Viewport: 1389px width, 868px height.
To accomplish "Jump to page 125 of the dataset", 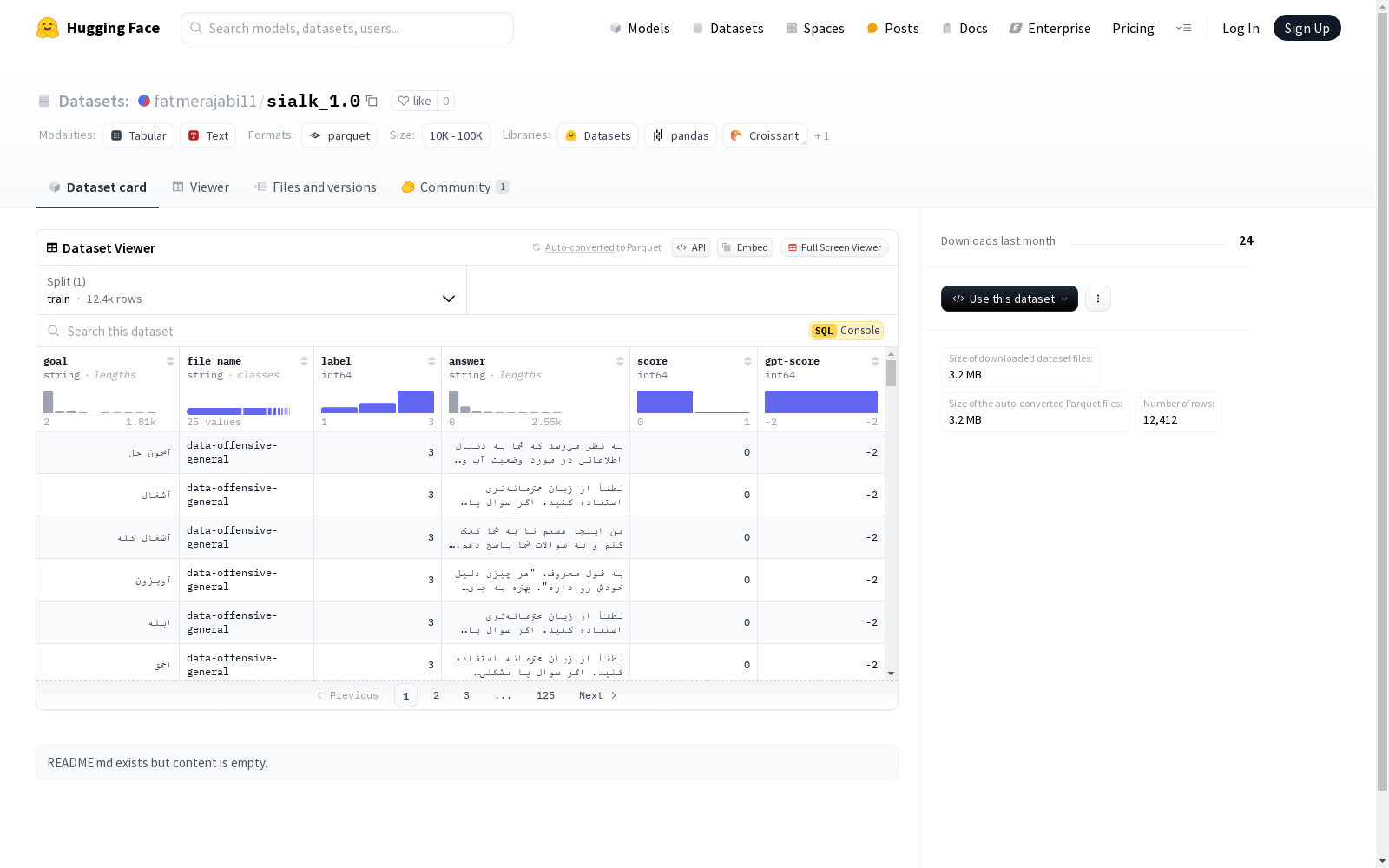I will click(545, 695).
